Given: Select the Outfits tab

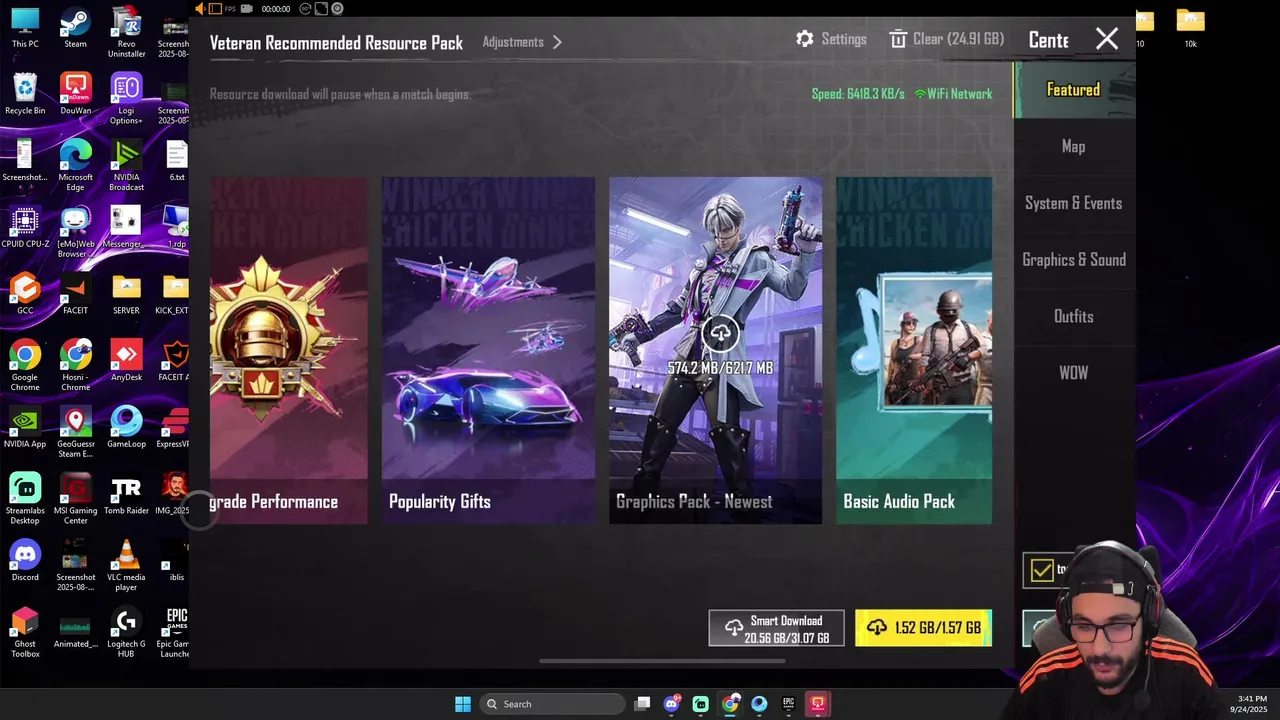Looking at the screenshot, I should [x=1073, y=316].
